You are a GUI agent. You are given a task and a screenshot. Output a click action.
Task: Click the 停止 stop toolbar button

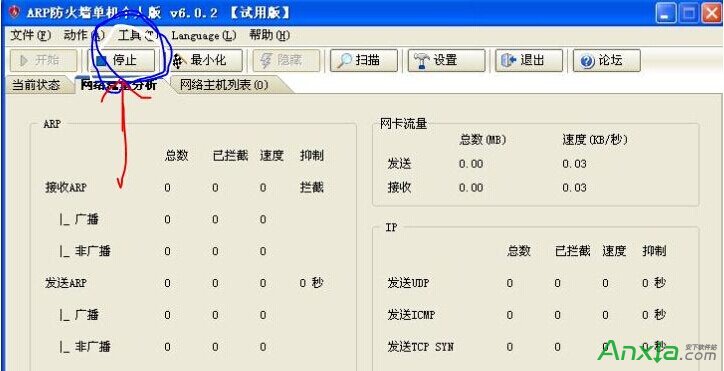(x=121, y=61)
